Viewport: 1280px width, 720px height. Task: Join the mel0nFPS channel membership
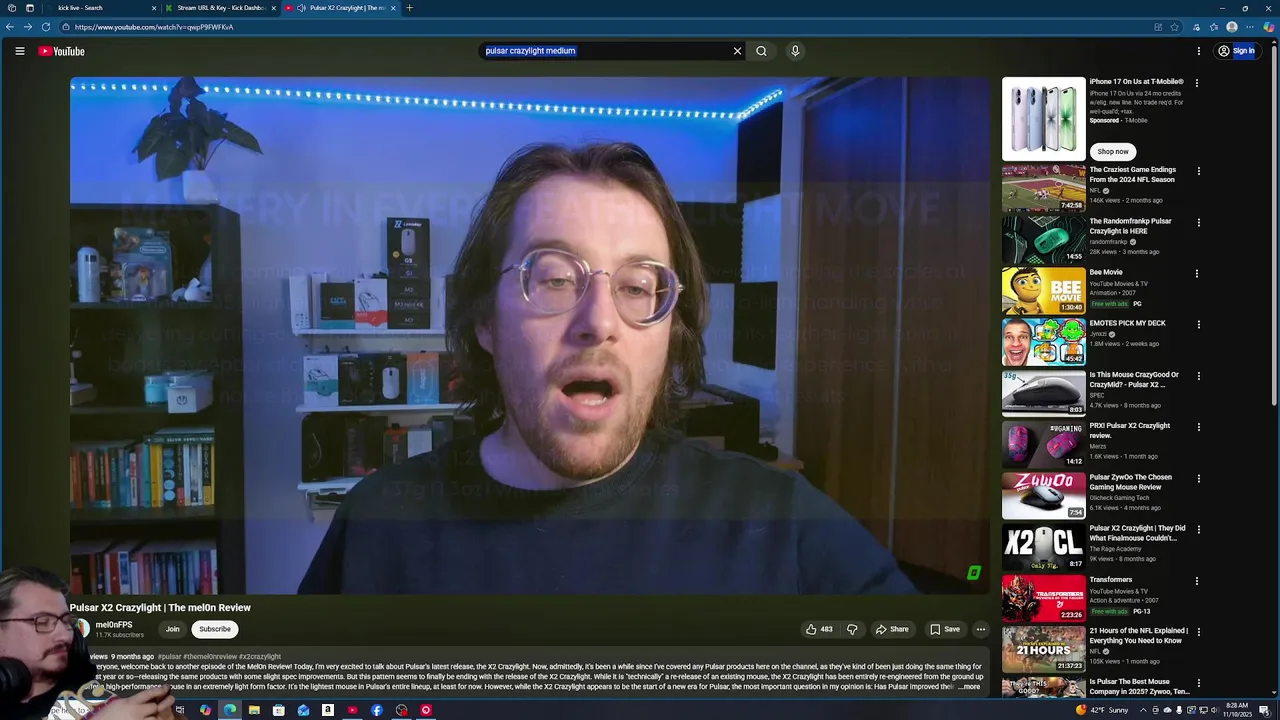[x=172, y=629]
